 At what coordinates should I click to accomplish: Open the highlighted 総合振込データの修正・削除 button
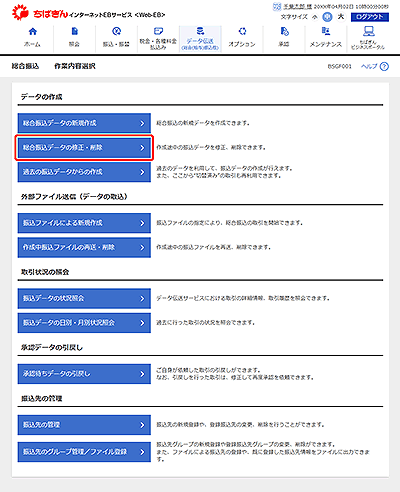[x=84, y=147]
